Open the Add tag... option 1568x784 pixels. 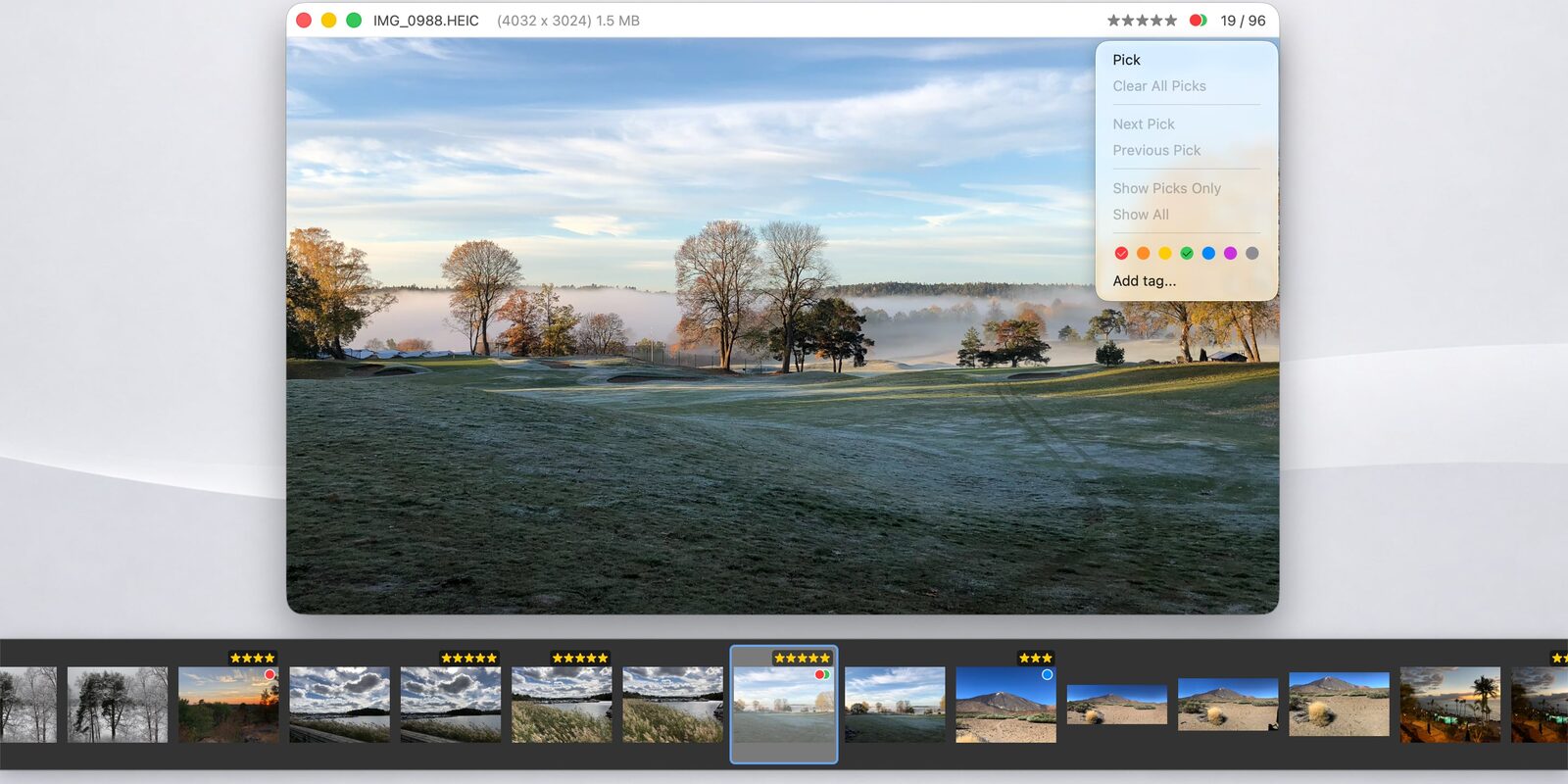pos(1145,281)
